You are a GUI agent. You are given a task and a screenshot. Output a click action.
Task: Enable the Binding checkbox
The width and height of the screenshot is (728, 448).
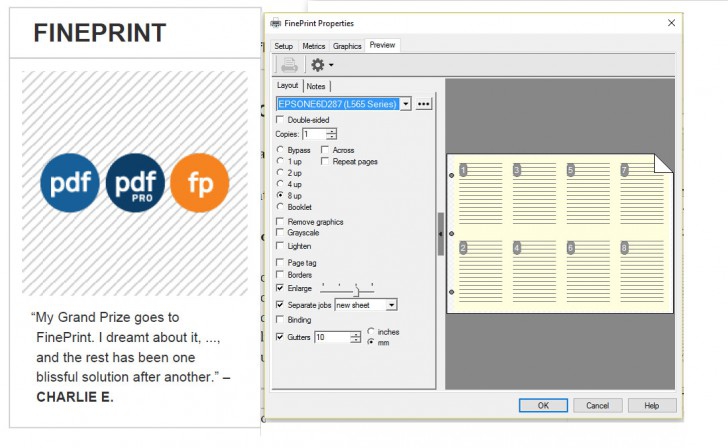click(280, 319)
